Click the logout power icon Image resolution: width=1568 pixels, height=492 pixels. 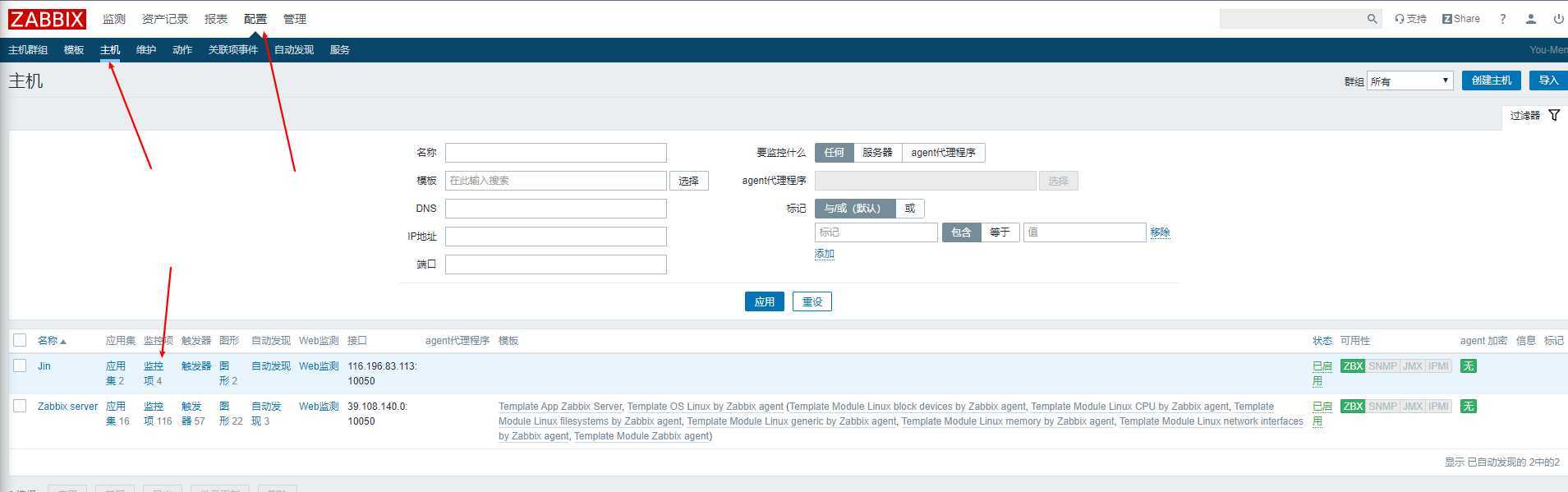tap(1558, 19)
